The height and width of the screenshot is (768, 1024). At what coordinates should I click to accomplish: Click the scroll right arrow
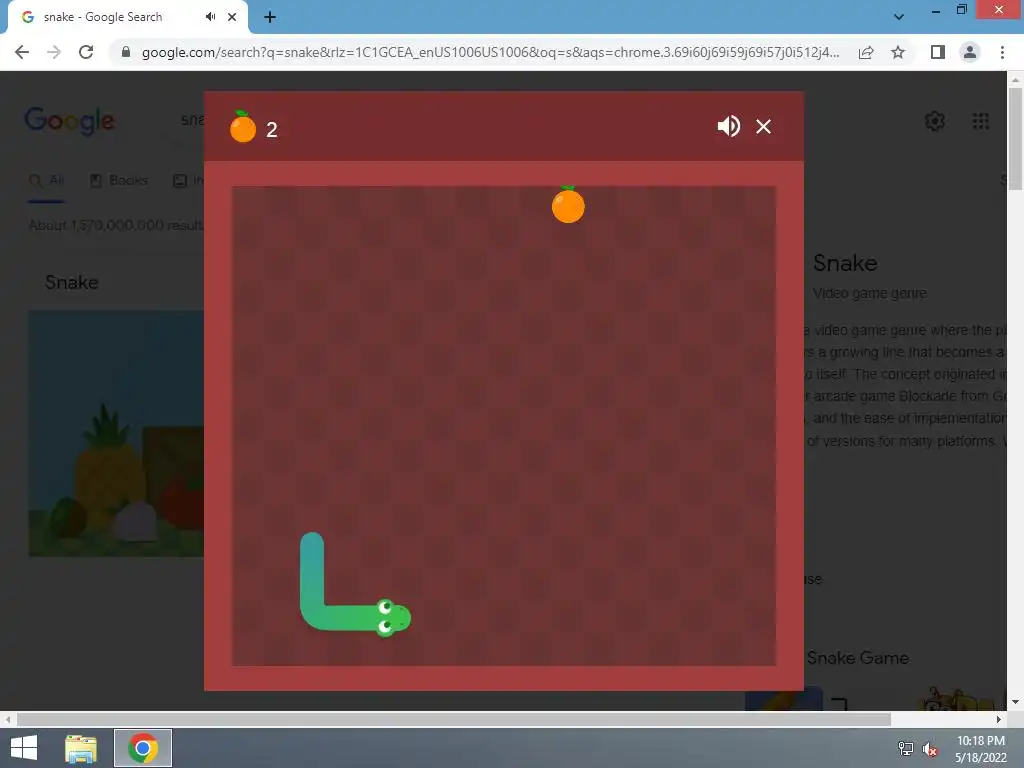[x=999, y=719]
